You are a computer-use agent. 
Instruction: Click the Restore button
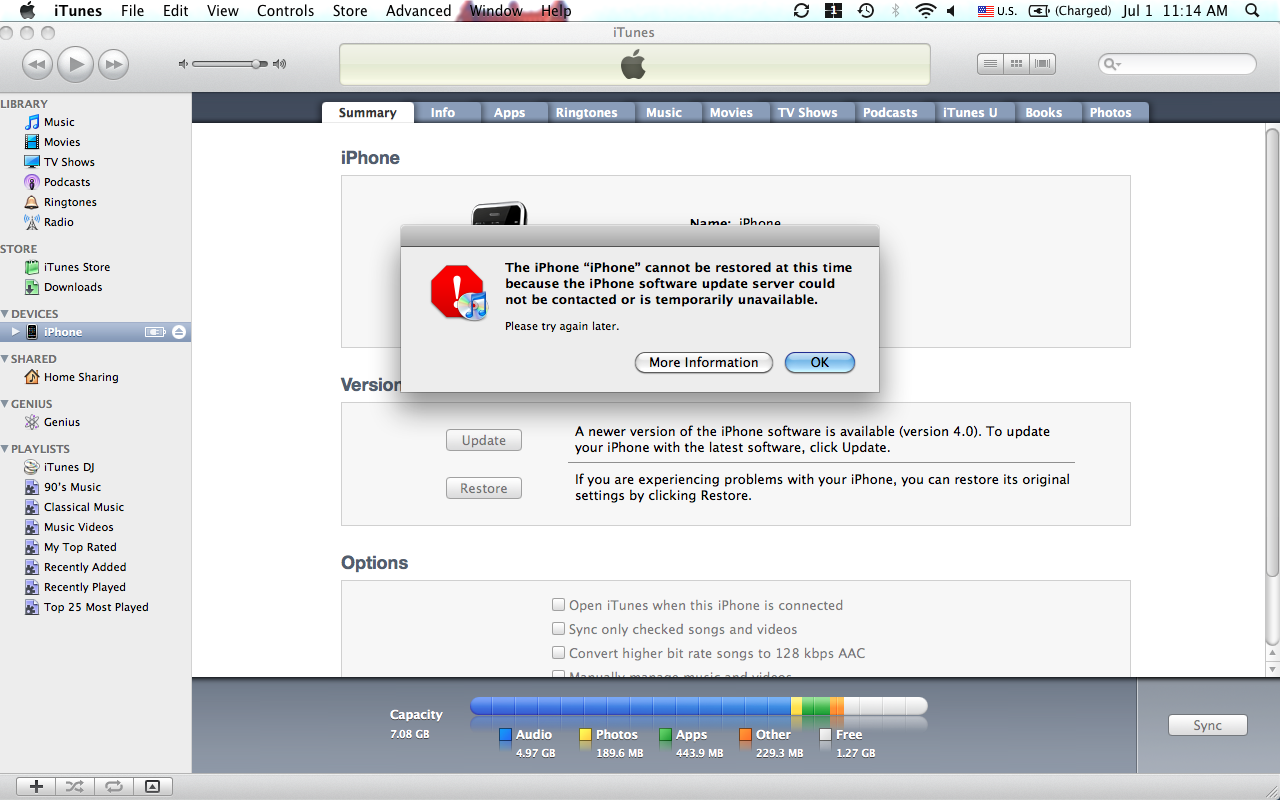click(x=484, y=488)
